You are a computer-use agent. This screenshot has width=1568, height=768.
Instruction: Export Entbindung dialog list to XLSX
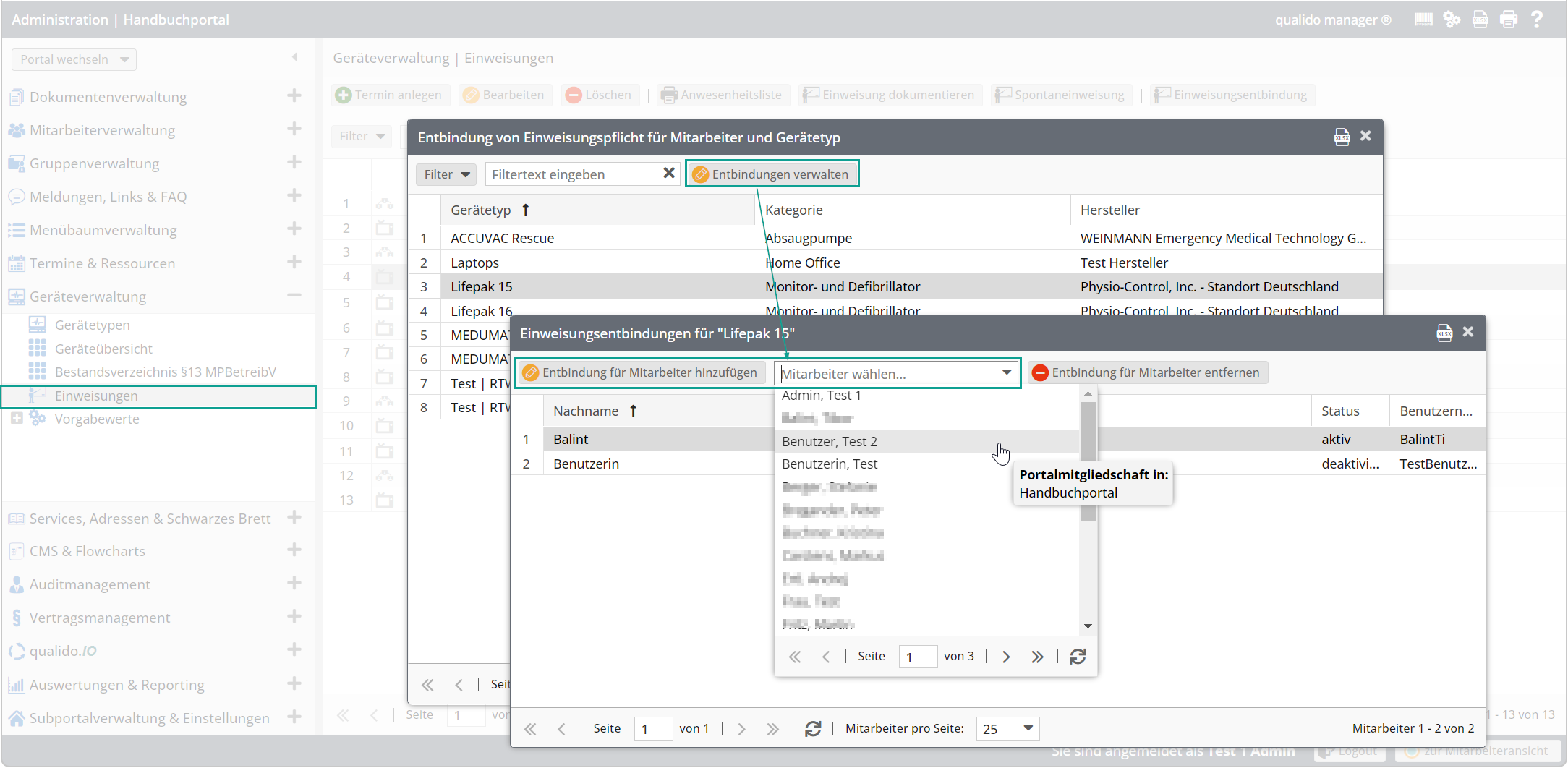coord(1342,137)
